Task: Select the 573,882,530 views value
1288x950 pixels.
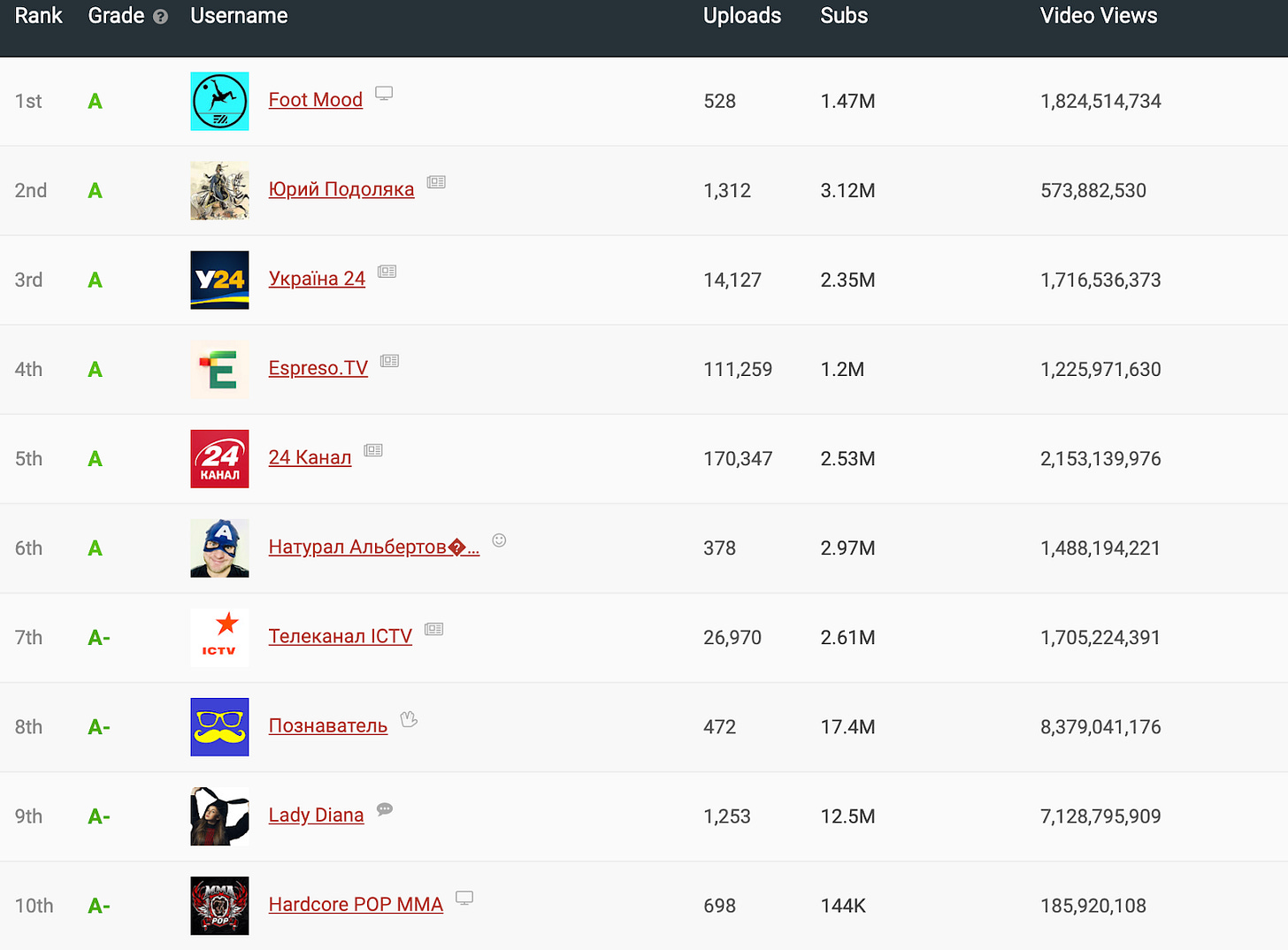Action: coord(1093,191)
